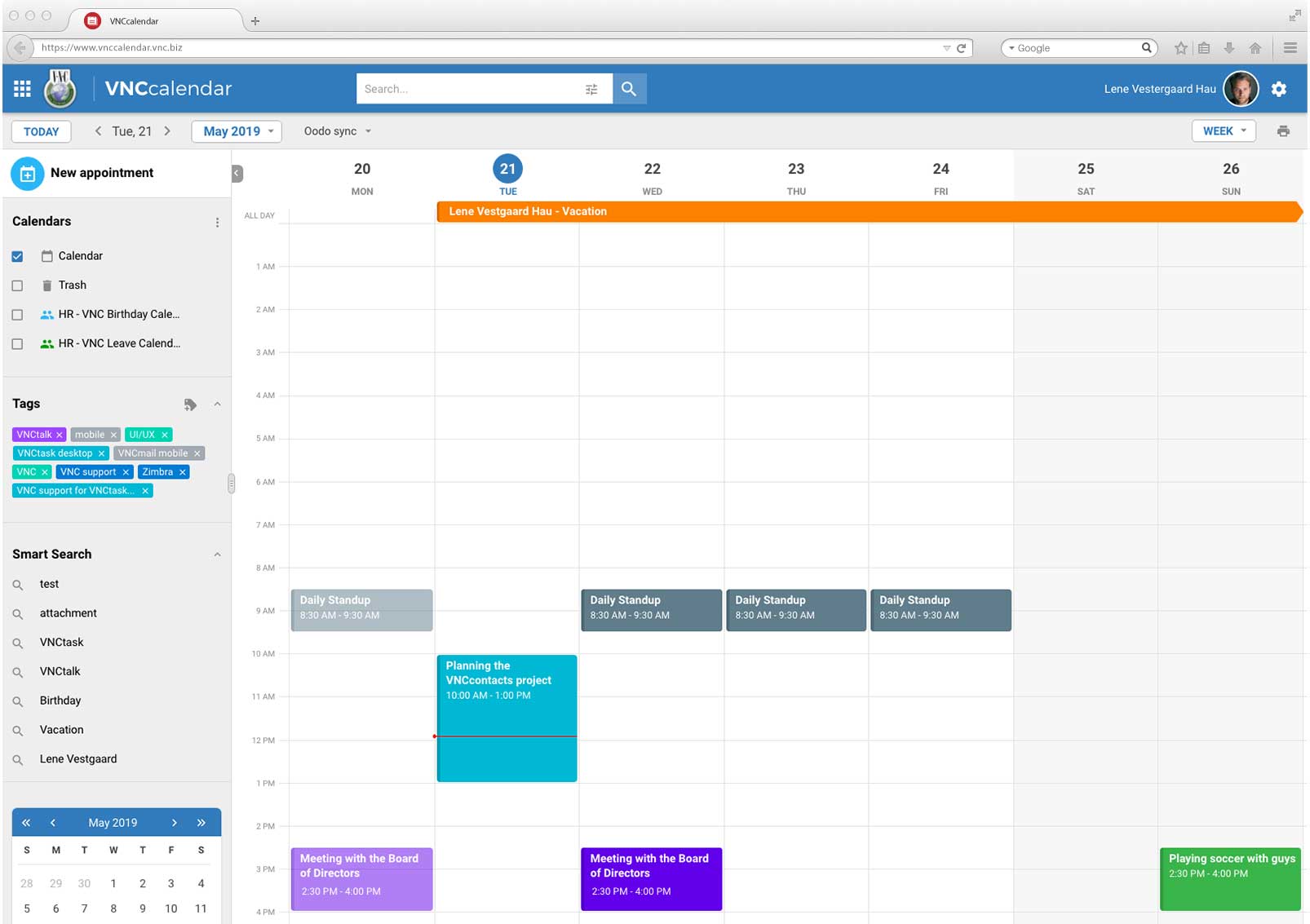Click search icon beside VNCtask
Viewport: 1310px width, 924px height.
[x=17, y=643]
